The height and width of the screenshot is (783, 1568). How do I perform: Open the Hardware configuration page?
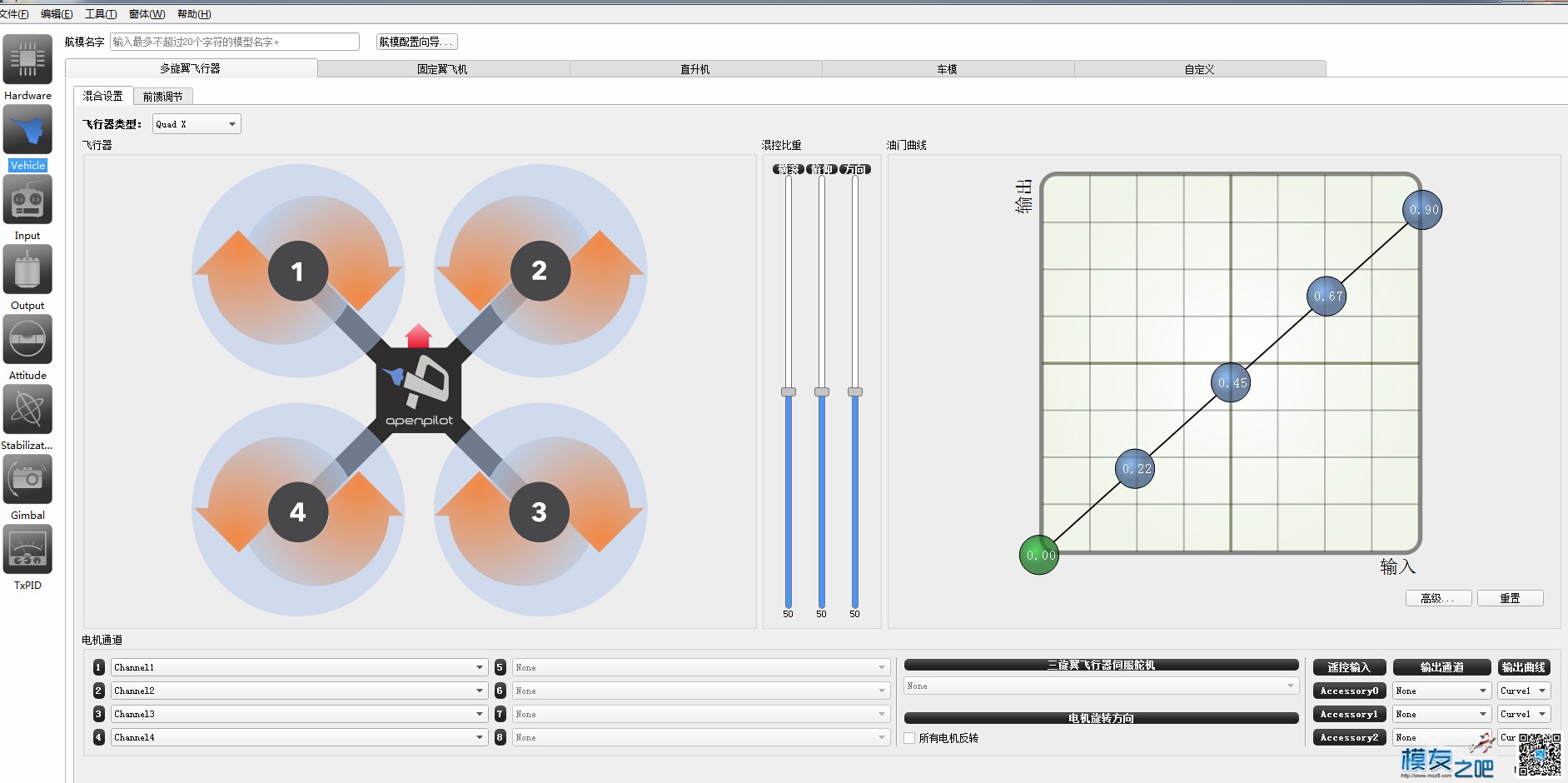point(27,59)
